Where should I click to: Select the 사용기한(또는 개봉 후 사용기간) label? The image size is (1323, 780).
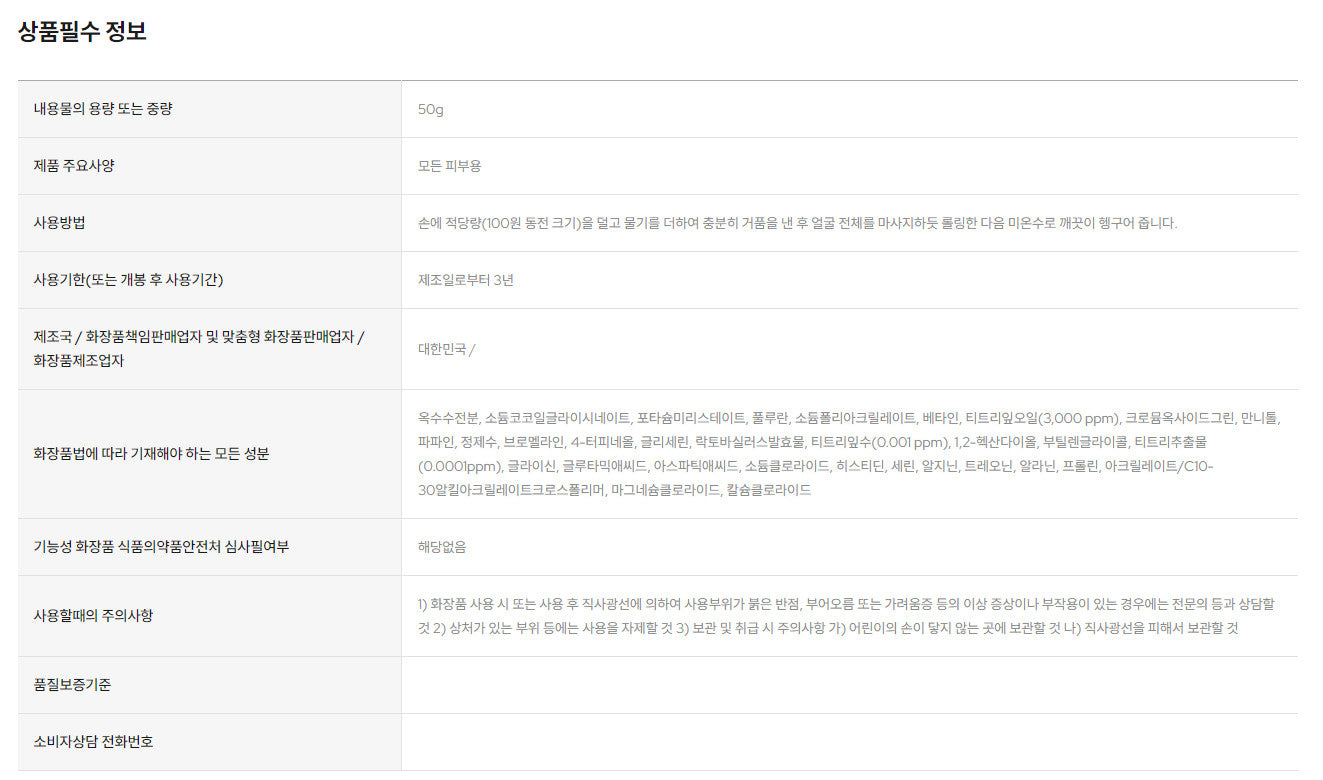click(x=128, y=280)
